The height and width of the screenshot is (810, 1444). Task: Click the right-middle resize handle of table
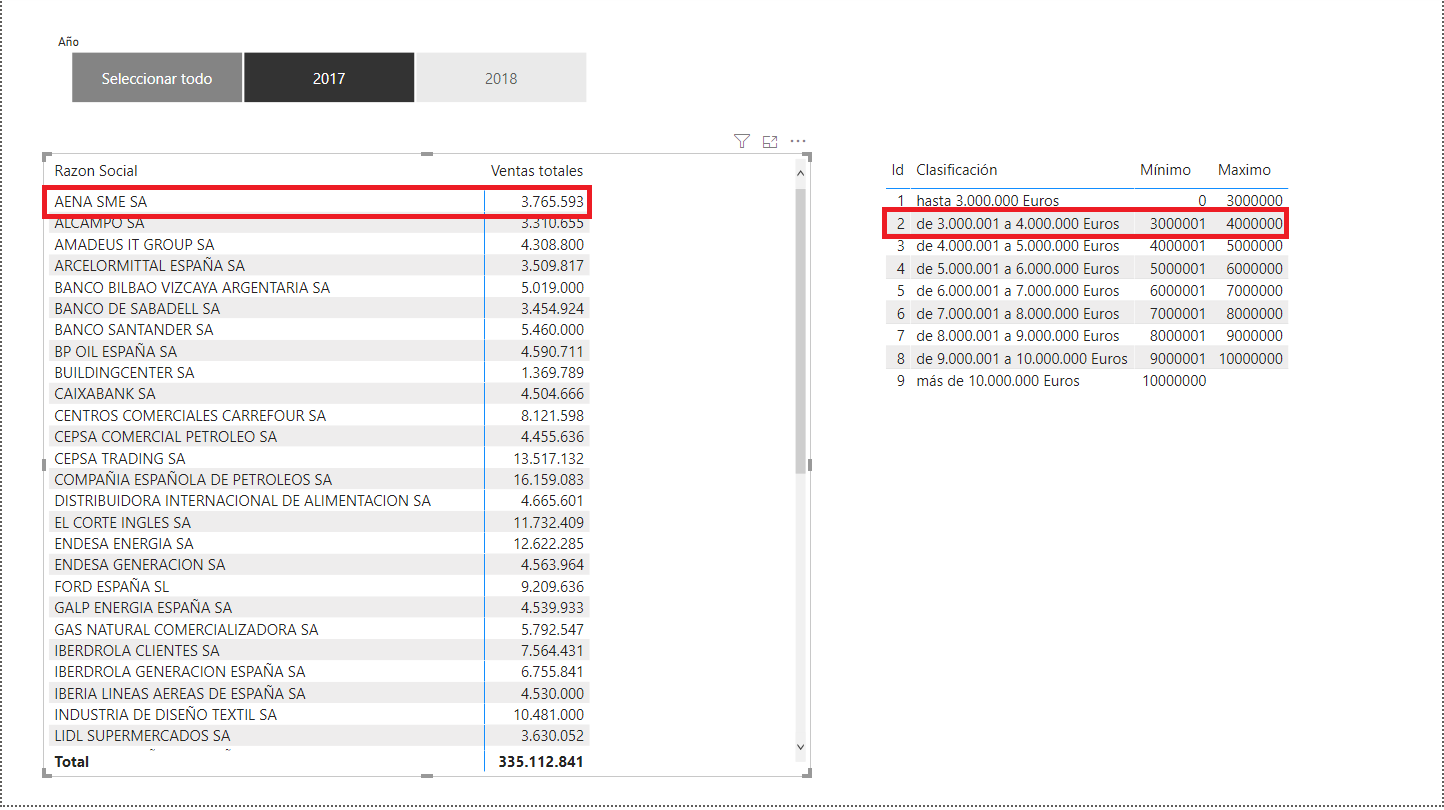tap(808, 465)
